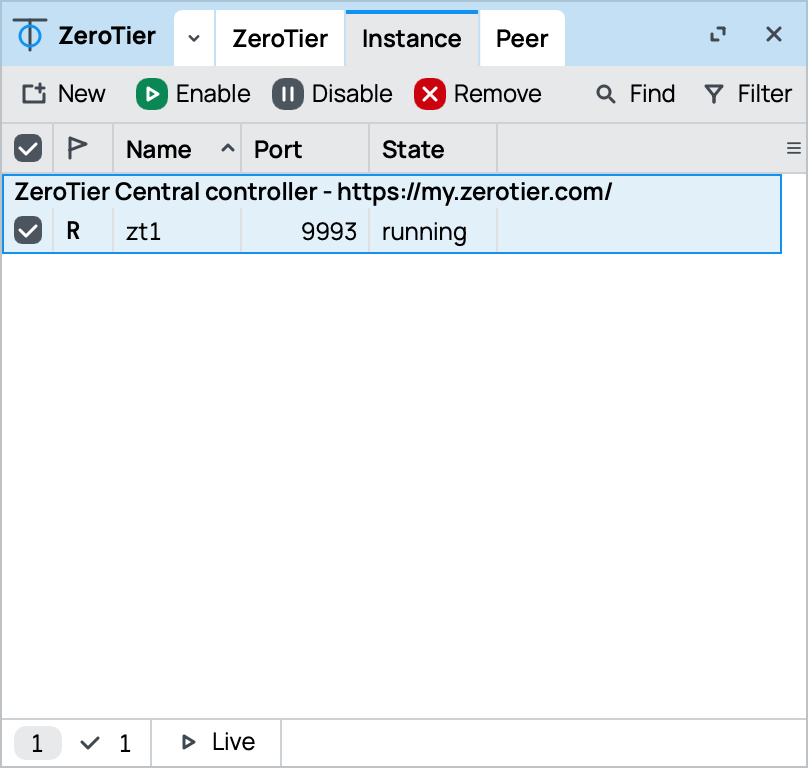Click the ZeroTier Central controller comment line
808x768 pixels.
point(313,192)
